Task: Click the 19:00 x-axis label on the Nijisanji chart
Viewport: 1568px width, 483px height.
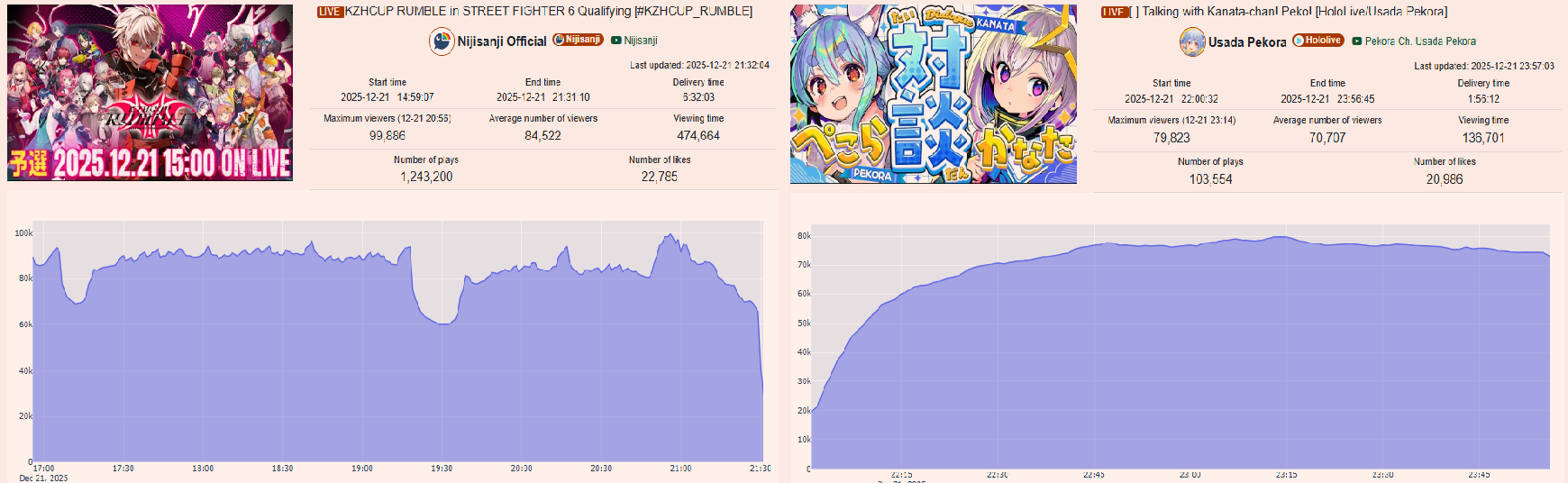Action: point(362,469)
